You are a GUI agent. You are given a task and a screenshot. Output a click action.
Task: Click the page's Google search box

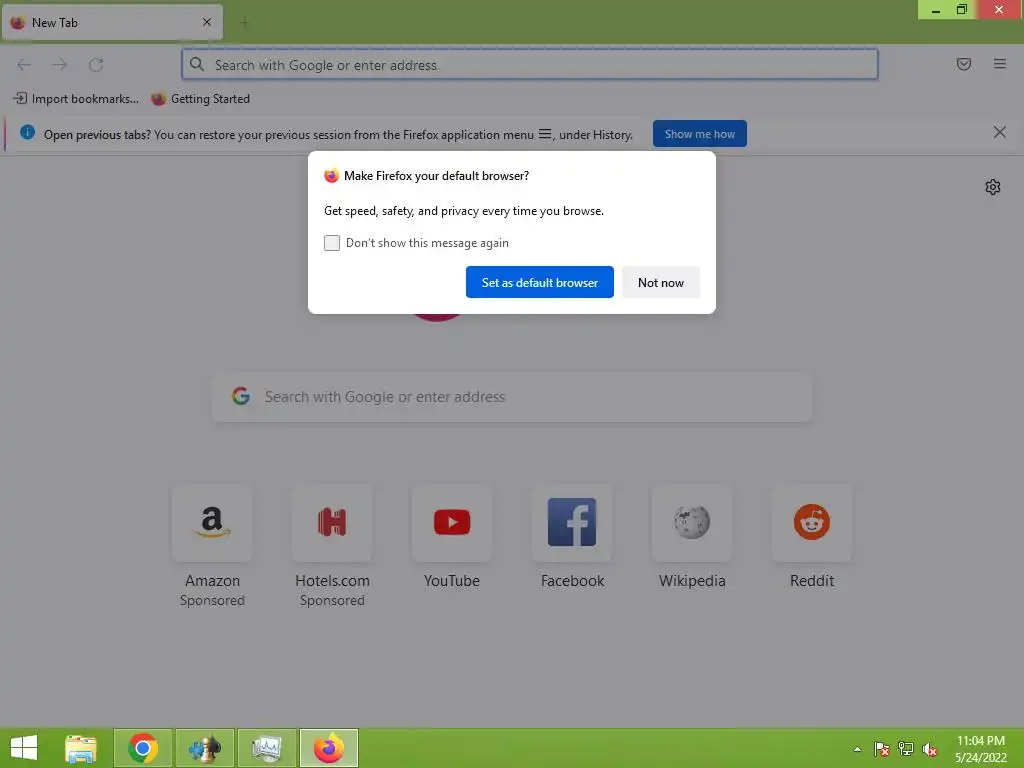pos(512,397)
